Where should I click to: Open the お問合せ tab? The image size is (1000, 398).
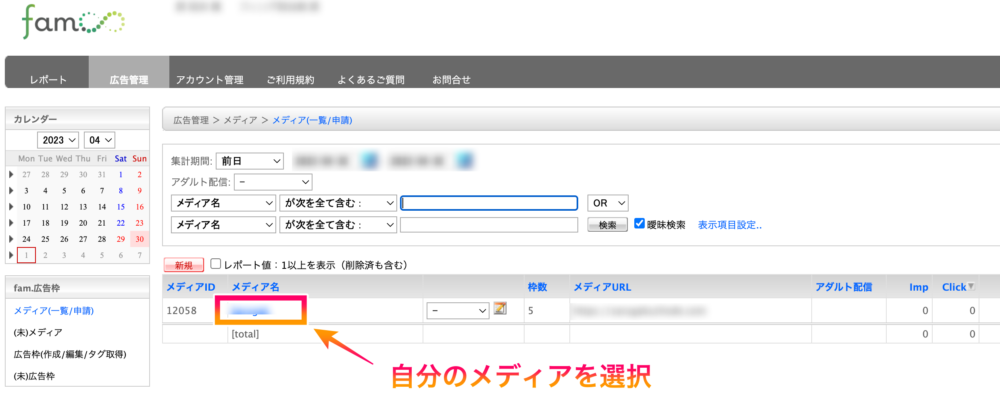pos(452,80)
